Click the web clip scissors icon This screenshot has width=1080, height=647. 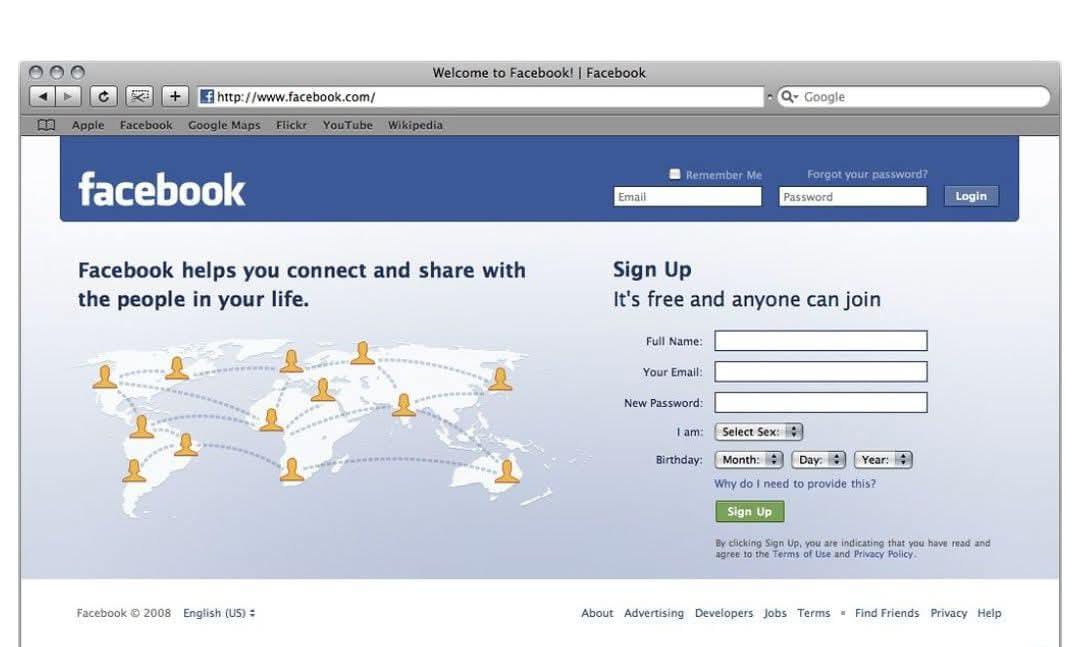point(139,96)
